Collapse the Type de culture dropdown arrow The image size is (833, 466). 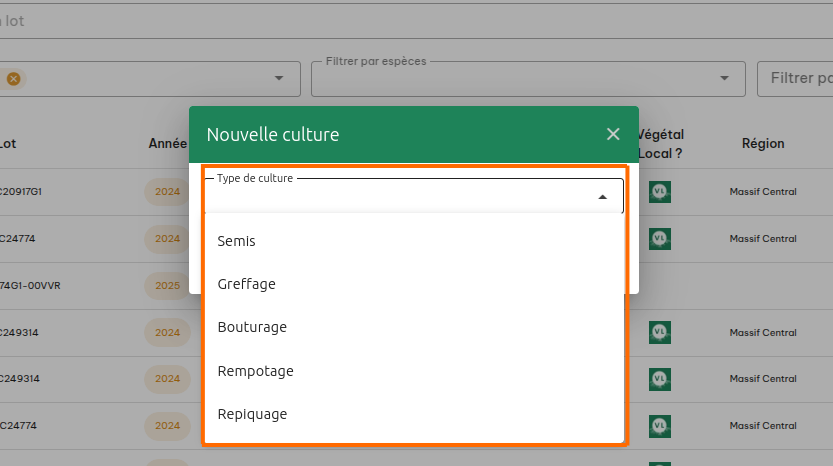[602, 197]
